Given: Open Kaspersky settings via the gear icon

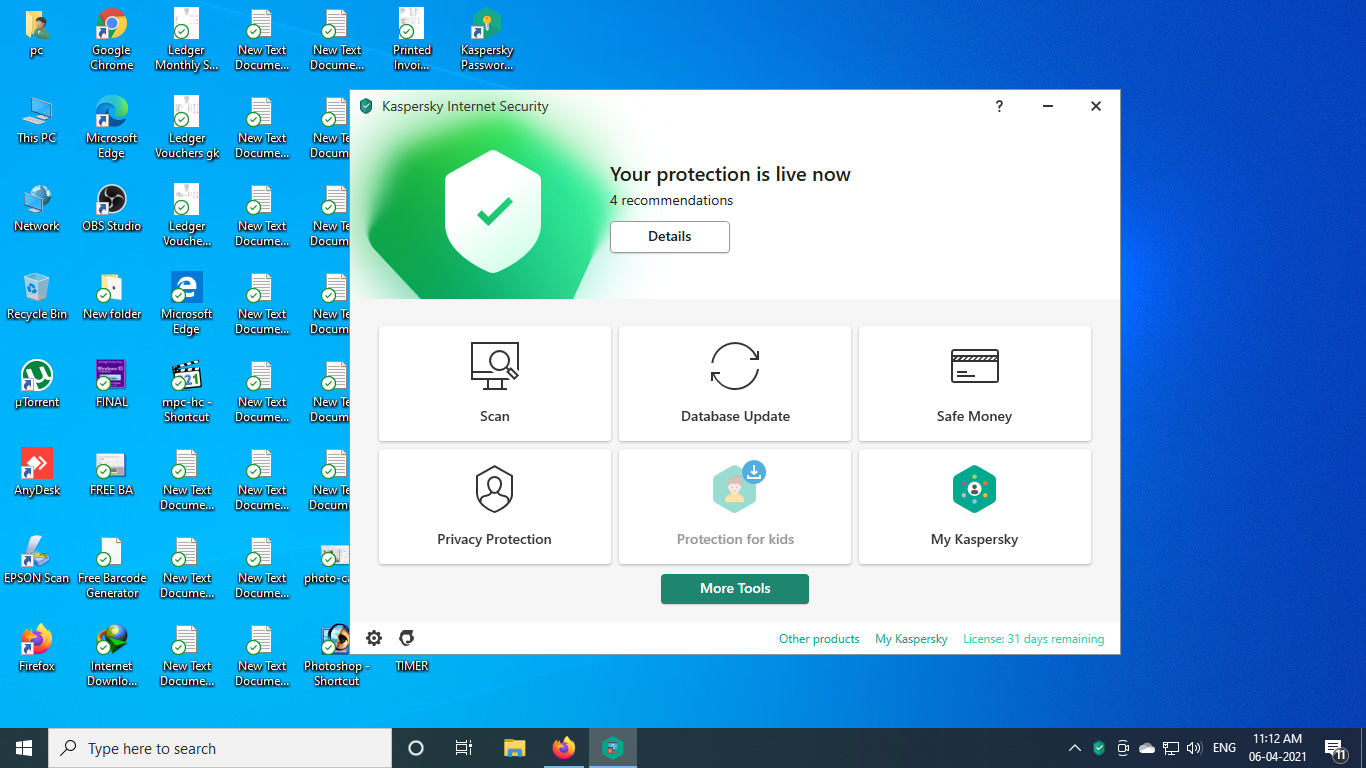Looking at the screenshot, I should pyautogui.click(x=374, y=638).
